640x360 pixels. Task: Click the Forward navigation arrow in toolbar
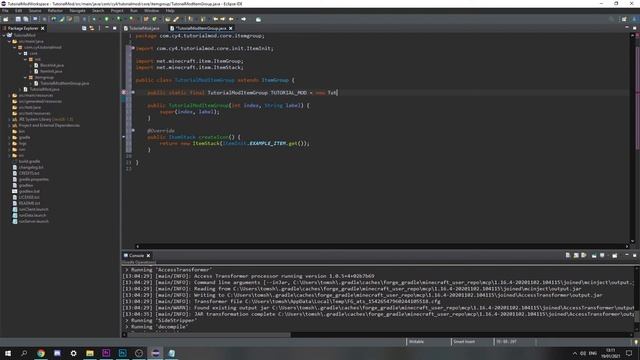244,19
